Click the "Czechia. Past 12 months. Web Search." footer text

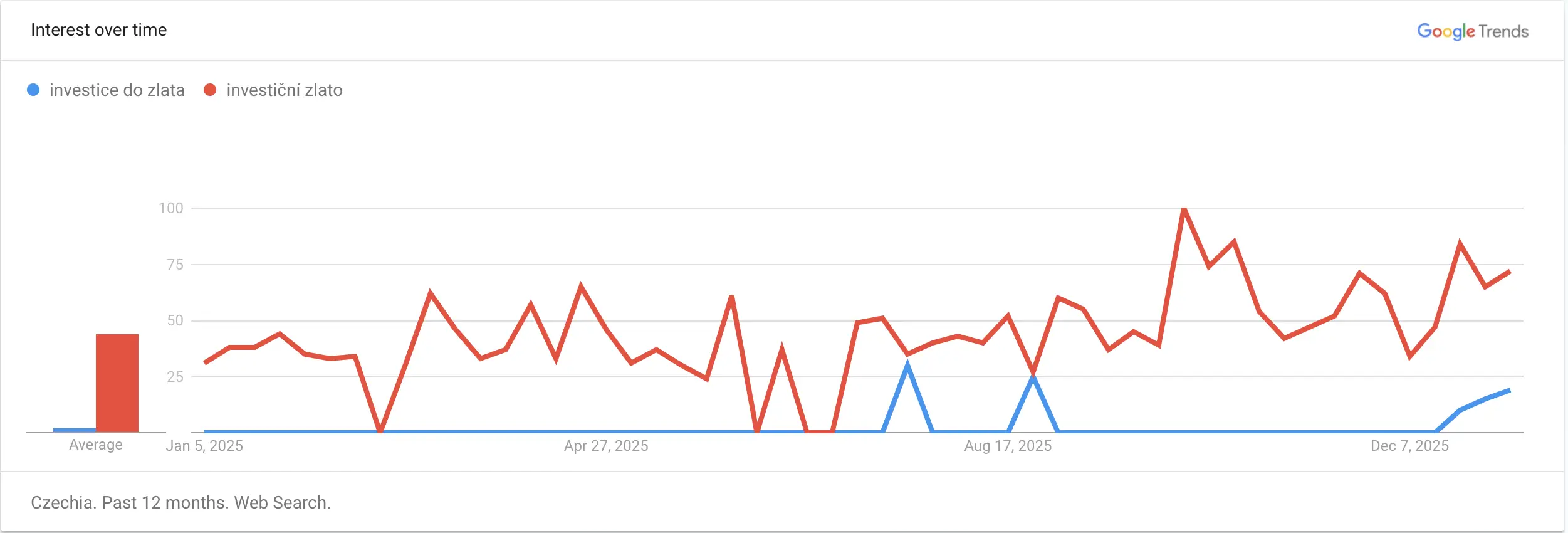click(180, 503)
